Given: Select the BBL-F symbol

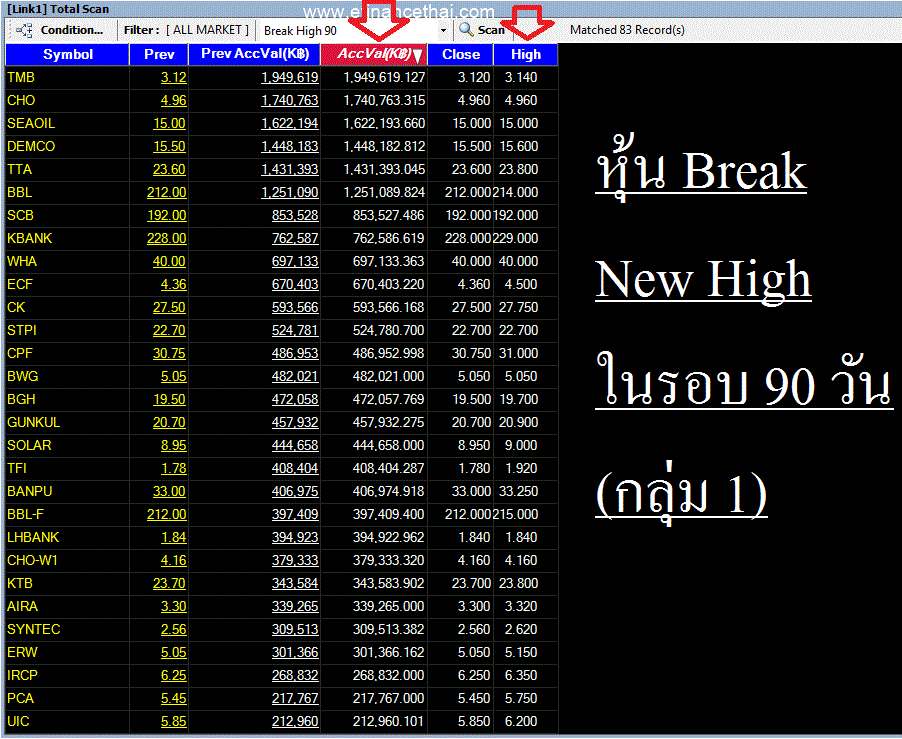Looking at the screenshot, I should point(25,514).
